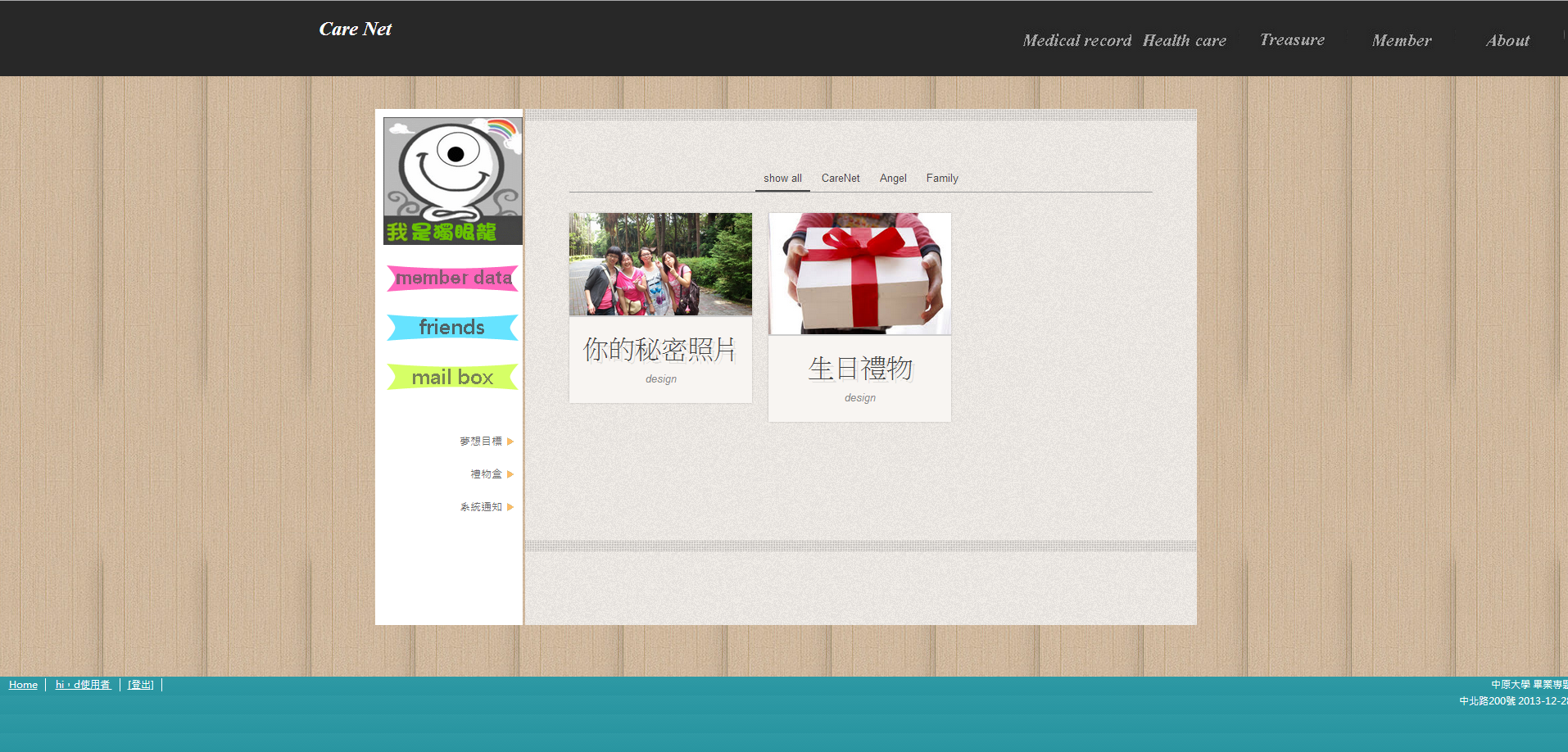Filter items by Family tab
Viewport: 1568px width, 752px height.
click(942, 179)
